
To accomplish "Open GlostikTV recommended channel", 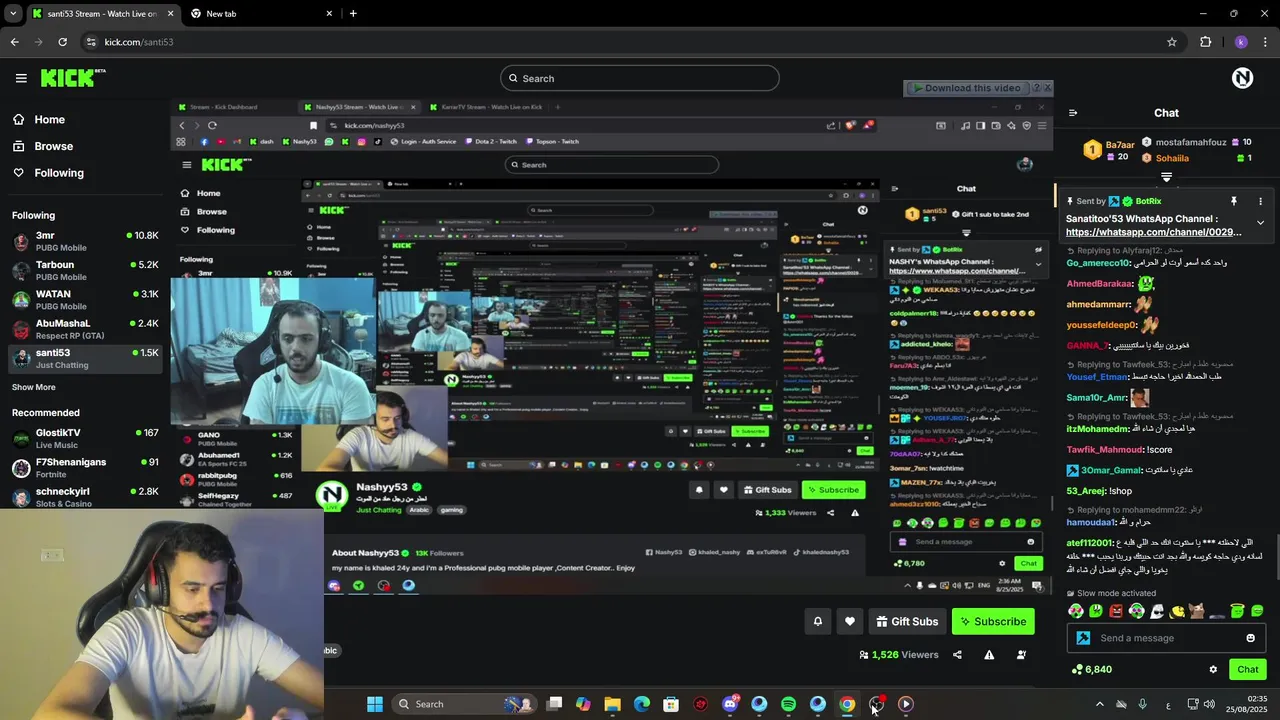I will click(x=85, y=438).
